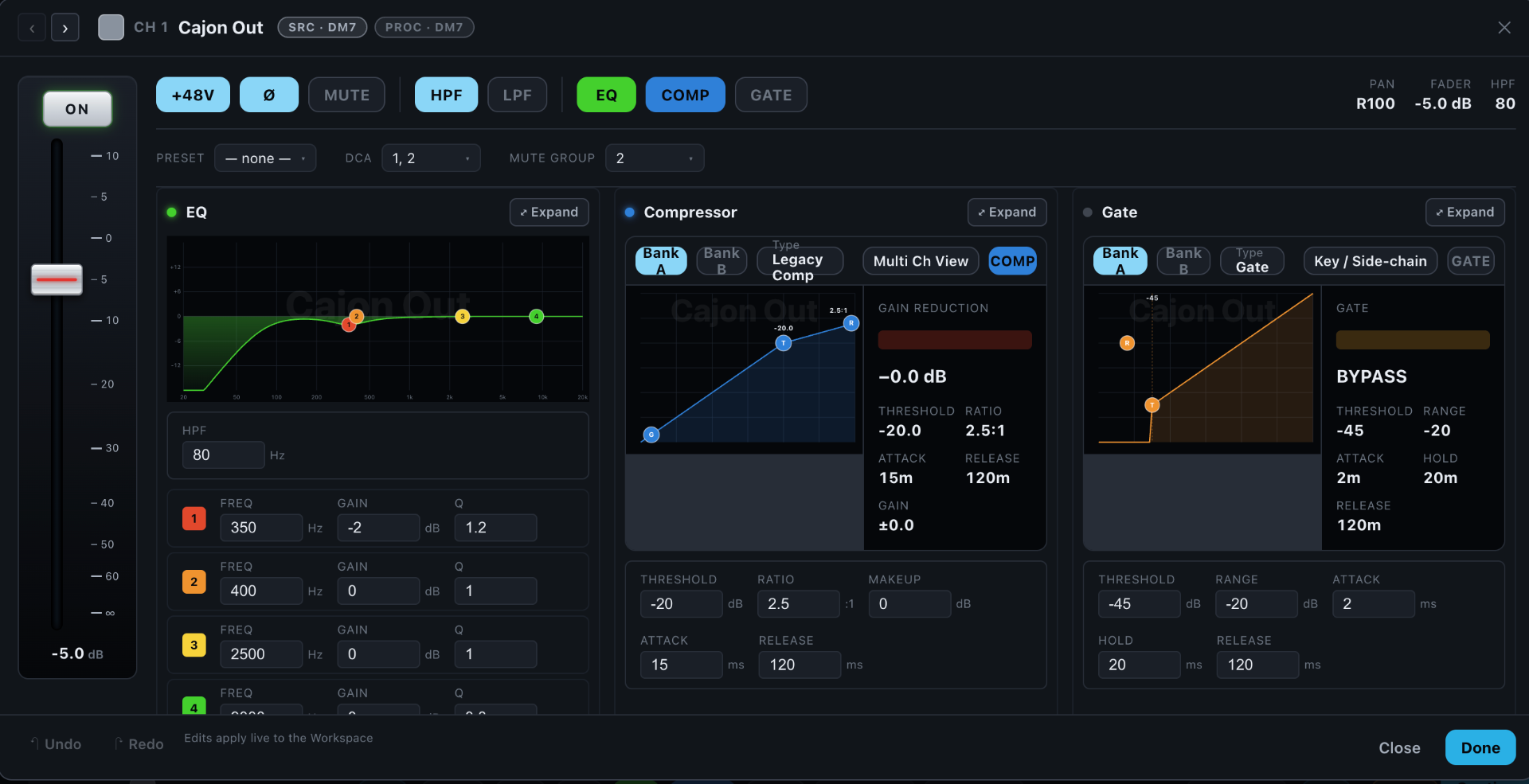
Task: Open the Gate type selector
Action: pos(1252,261)
